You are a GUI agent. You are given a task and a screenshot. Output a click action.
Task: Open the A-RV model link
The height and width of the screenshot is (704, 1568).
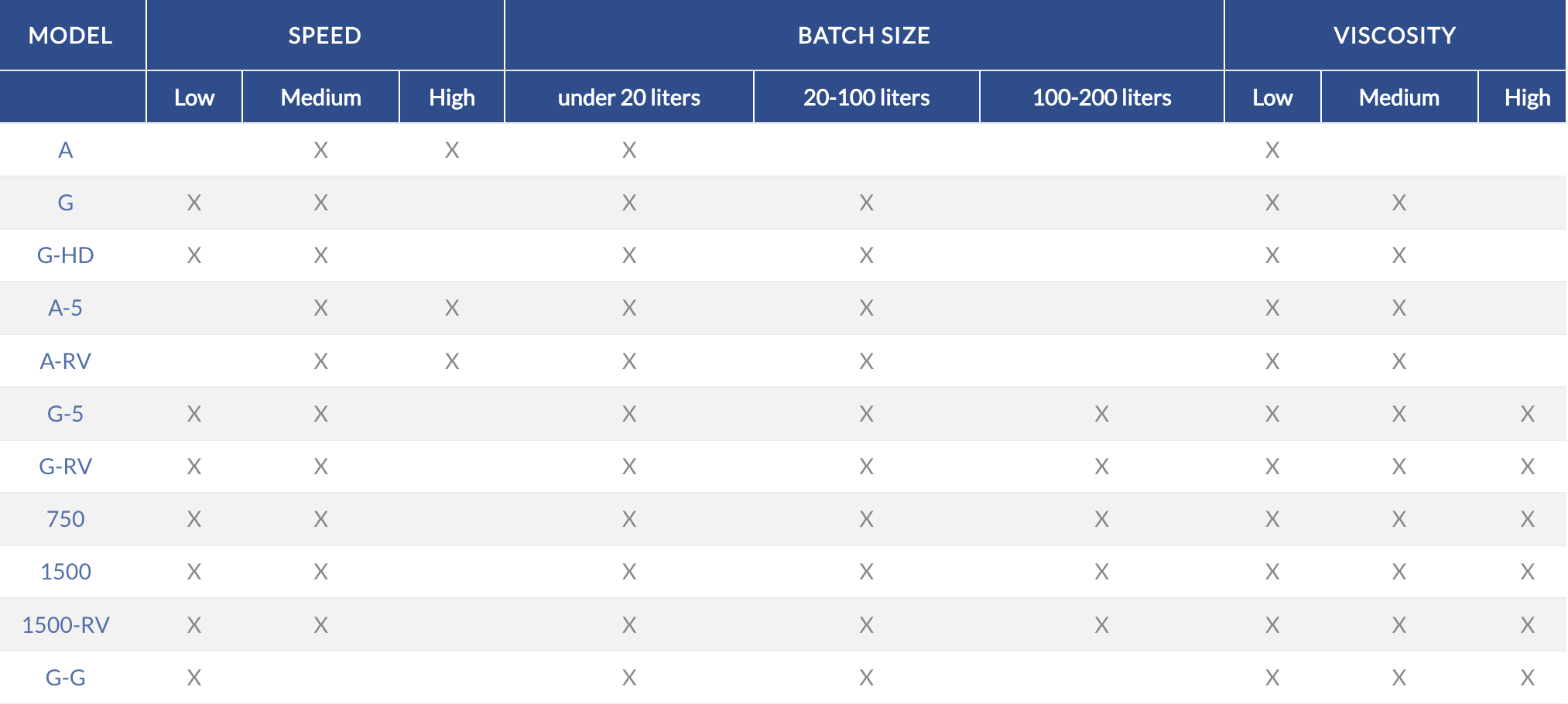[66, 361]
